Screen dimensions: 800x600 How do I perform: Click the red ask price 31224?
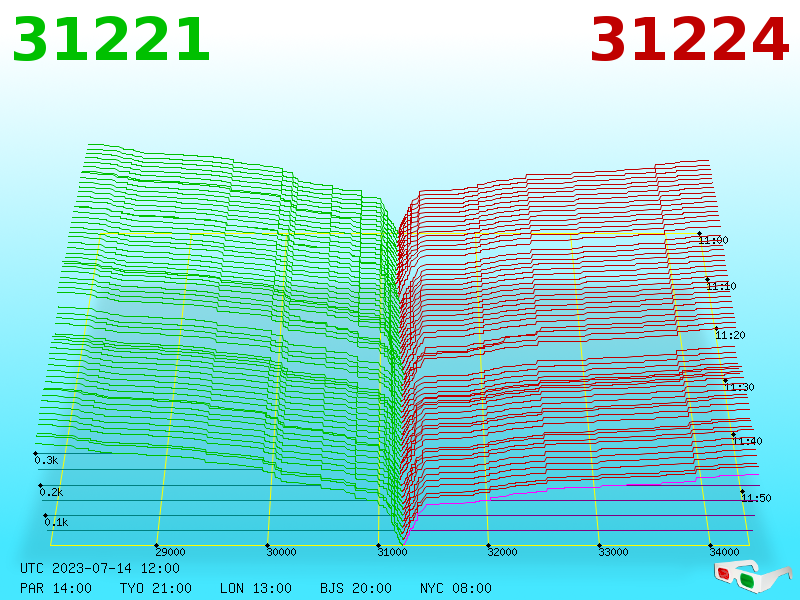coord(689,40)
